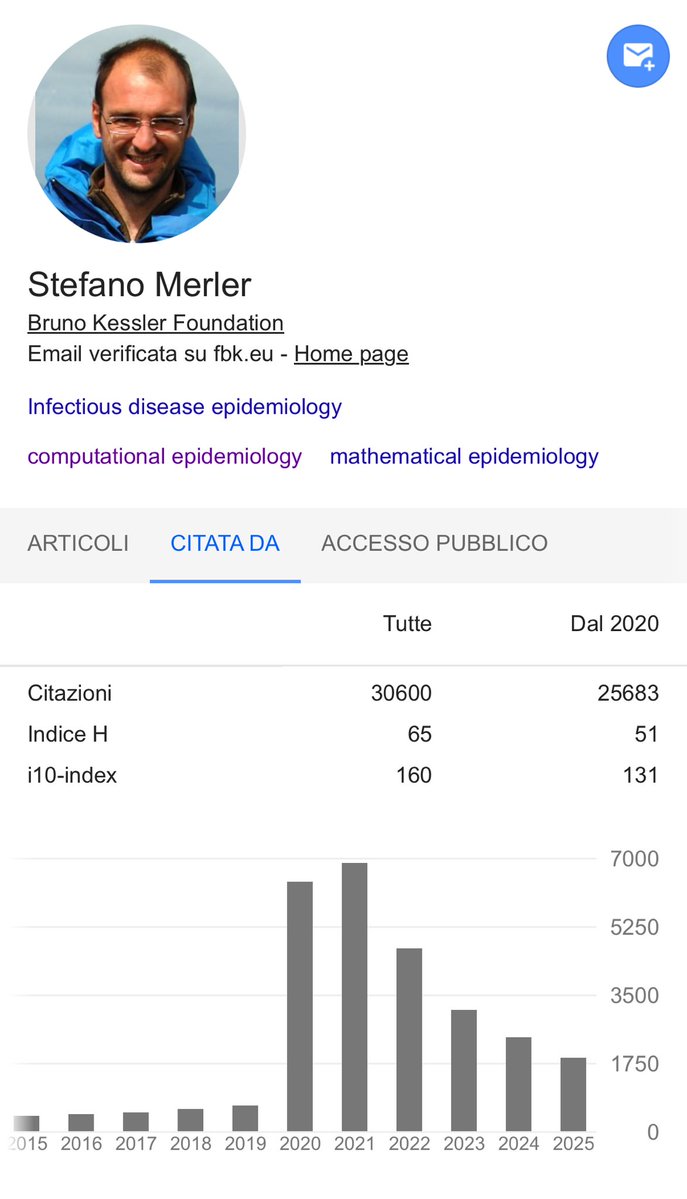This screenshot has width=687, height=1199.
Task: Select the 2021 citations bar
Action: pos(354,997)
